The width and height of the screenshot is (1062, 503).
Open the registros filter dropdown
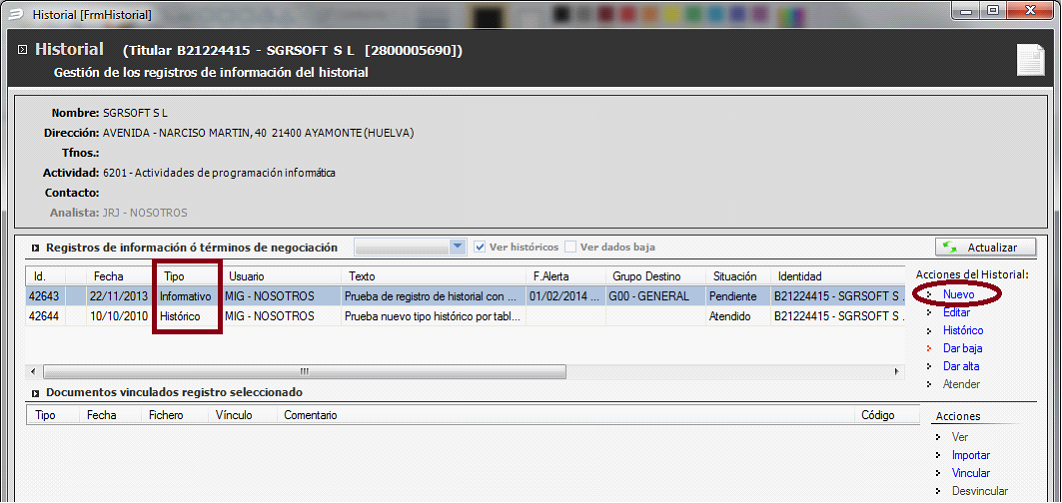[459, 247]
